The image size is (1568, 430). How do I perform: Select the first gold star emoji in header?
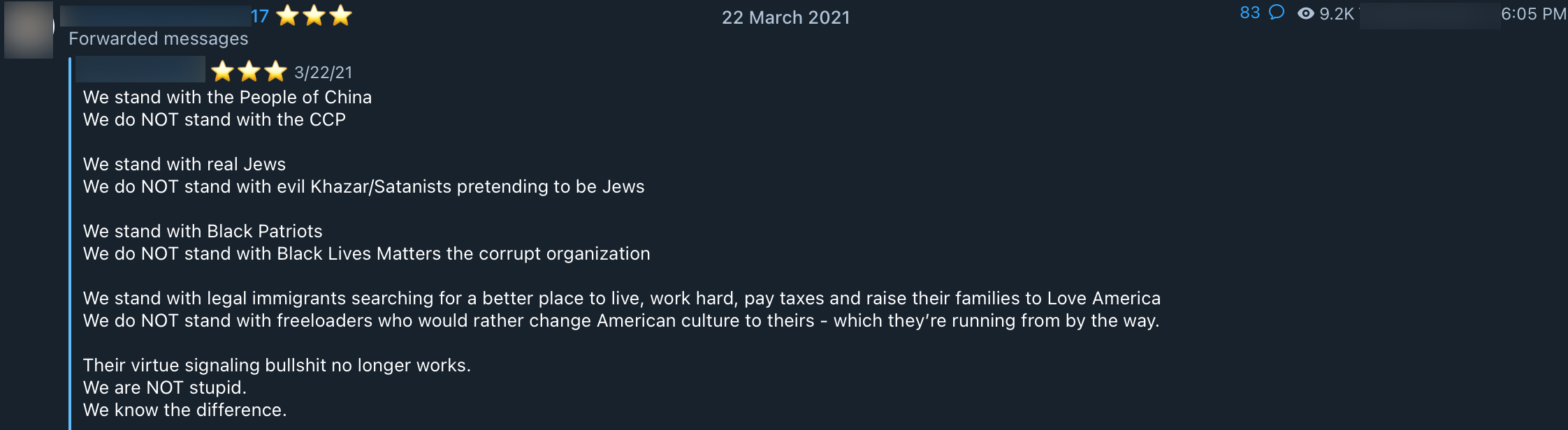[286, 15]
